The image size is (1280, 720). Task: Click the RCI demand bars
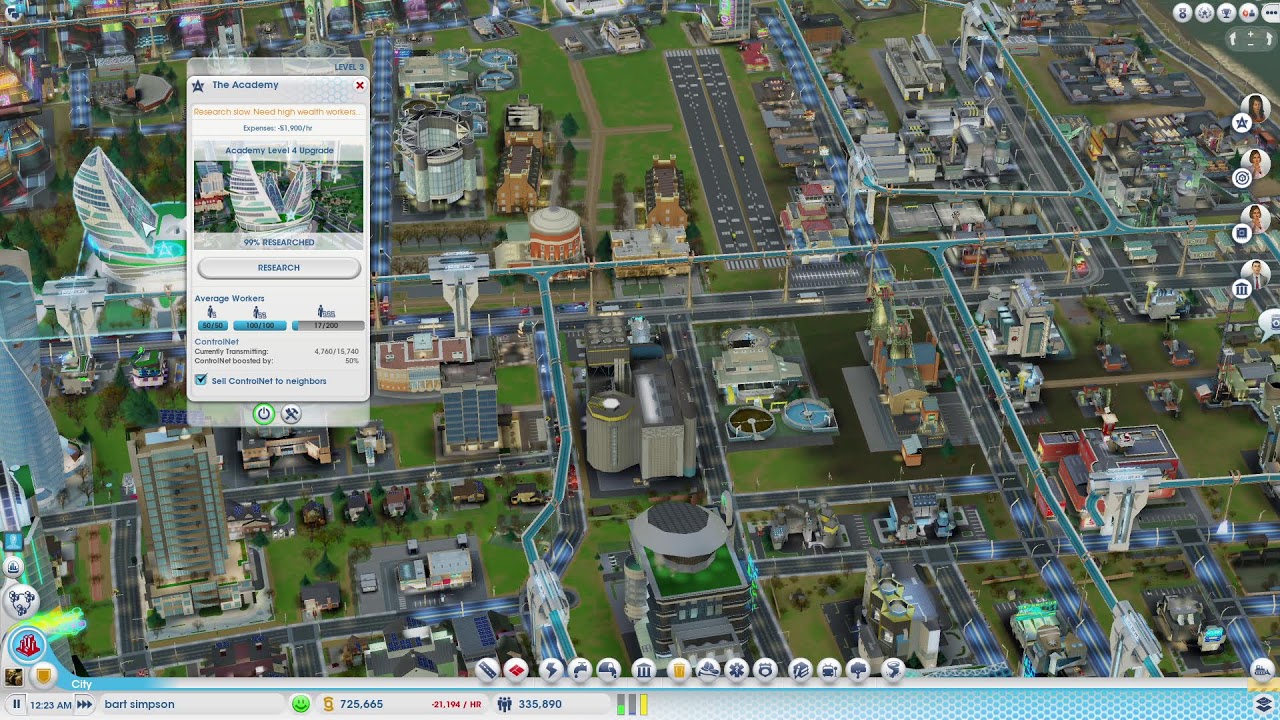[632, 704]
